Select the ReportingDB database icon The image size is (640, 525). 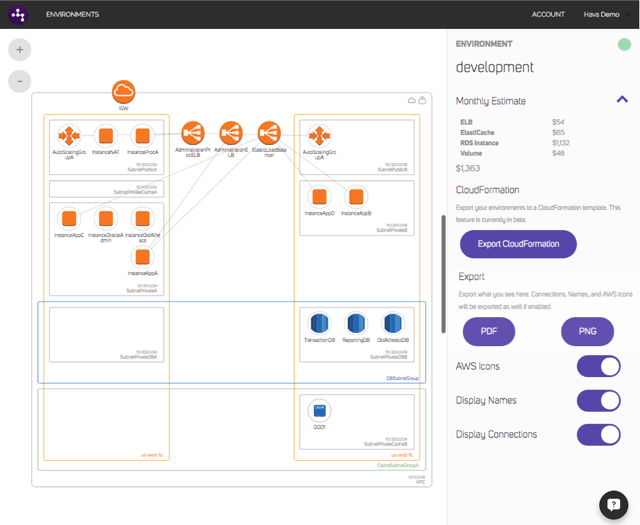click(x=357, y=323)
